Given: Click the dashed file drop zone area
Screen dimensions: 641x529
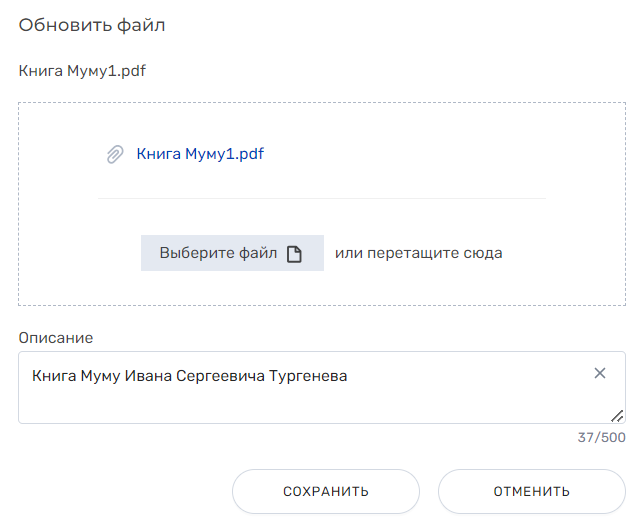Looking at the screenshot, I should 322,204.
